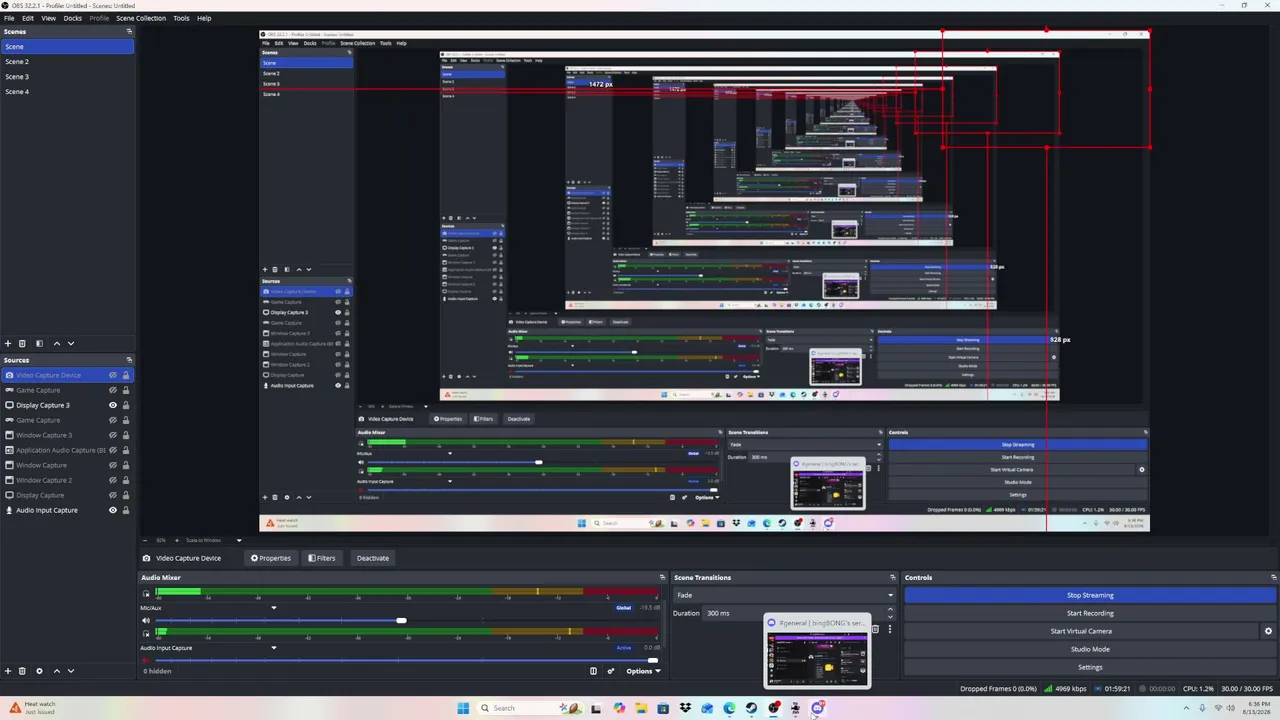The width and height of the screenshot is (1280, 720).
Task: Pop out the Controls dock
Action: pos(1273,577)
